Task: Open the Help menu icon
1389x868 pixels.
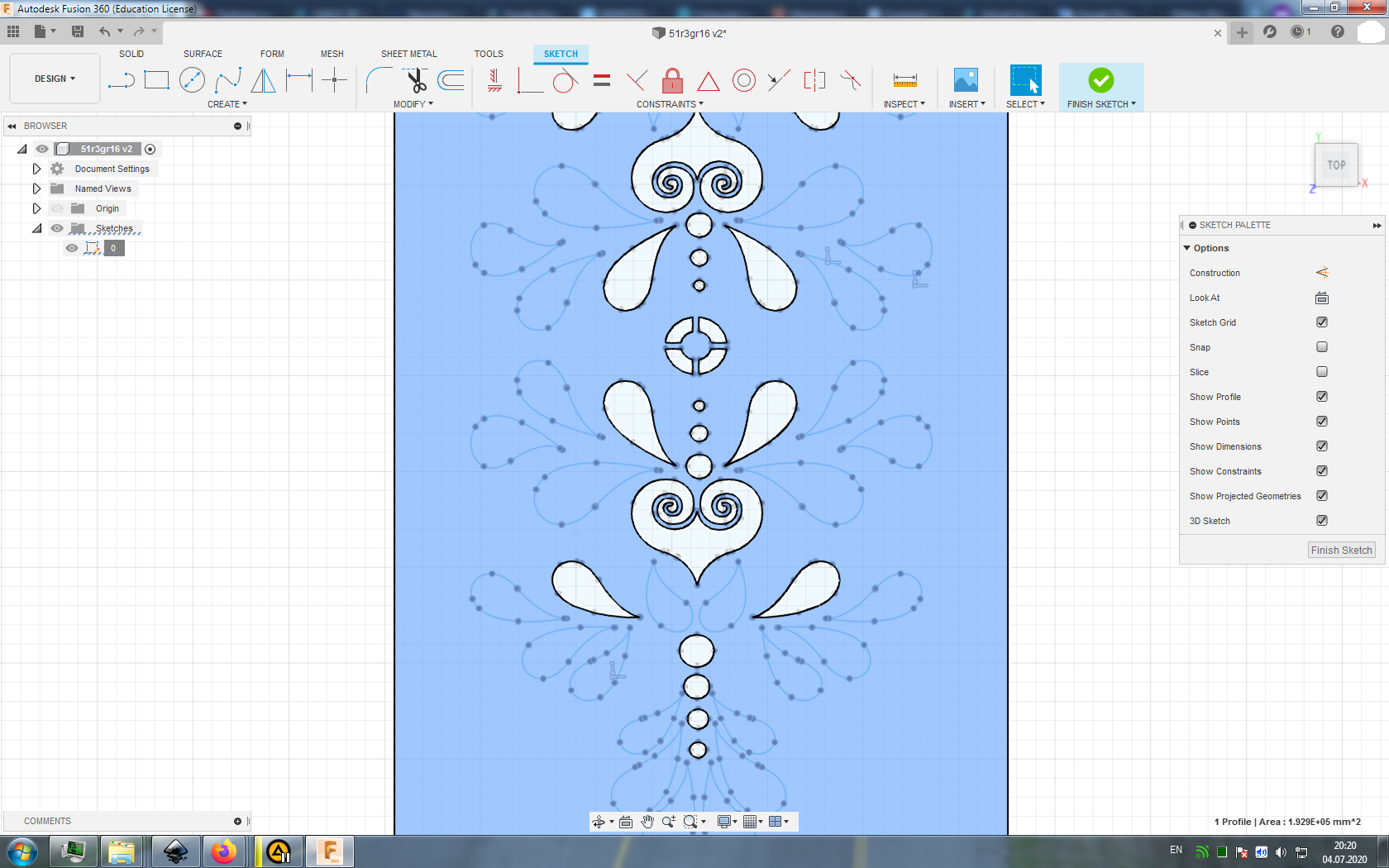Action: point(1338,31)
